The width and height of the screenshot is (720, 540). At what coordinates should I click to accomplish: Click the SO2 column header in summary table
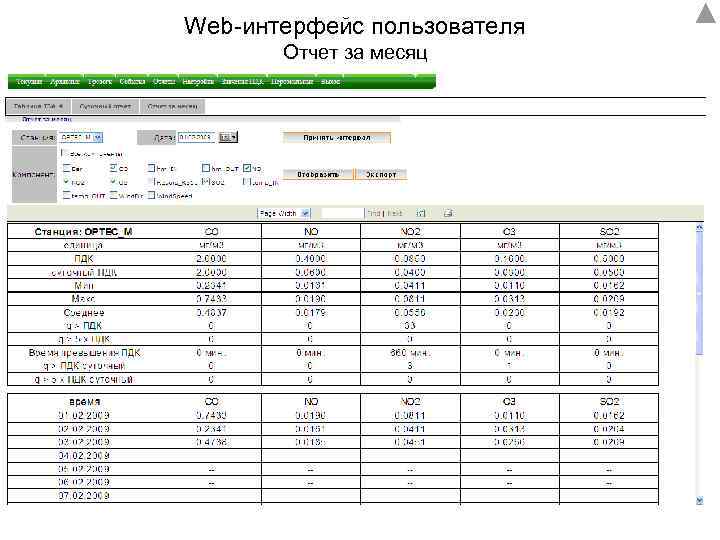point(609,232)
